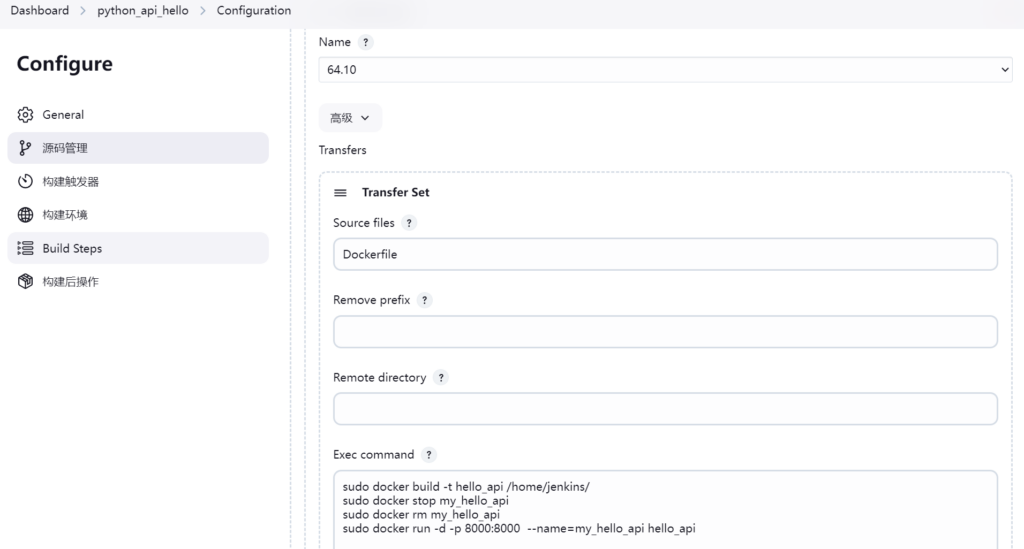Click the 构建环境 globe icon
Image resolution: width=1024 pixels, height=549 pixels.
[x=26, y=215]
